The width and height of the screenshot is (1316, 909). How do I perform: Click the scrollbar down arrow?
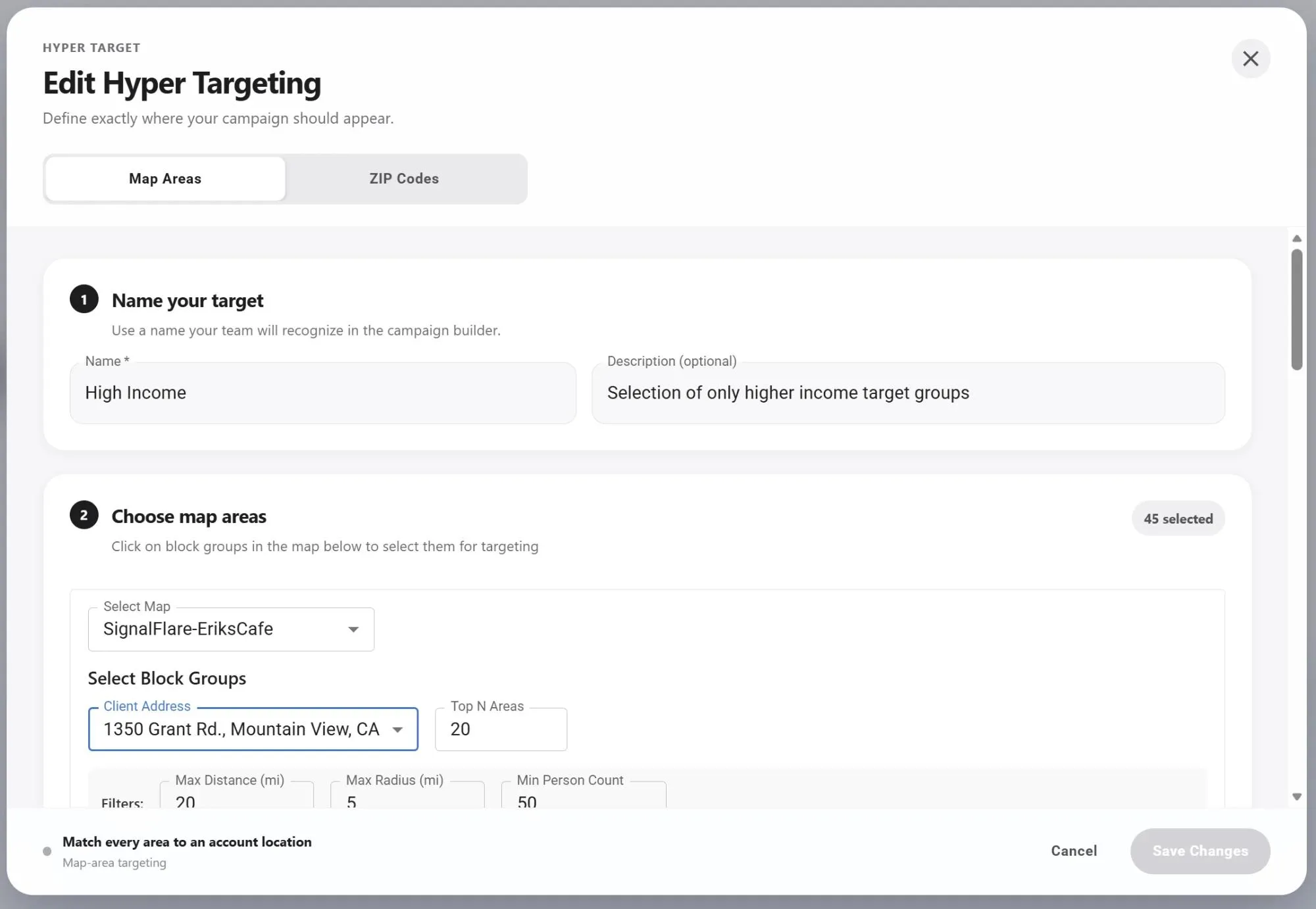click(1297, 797)
